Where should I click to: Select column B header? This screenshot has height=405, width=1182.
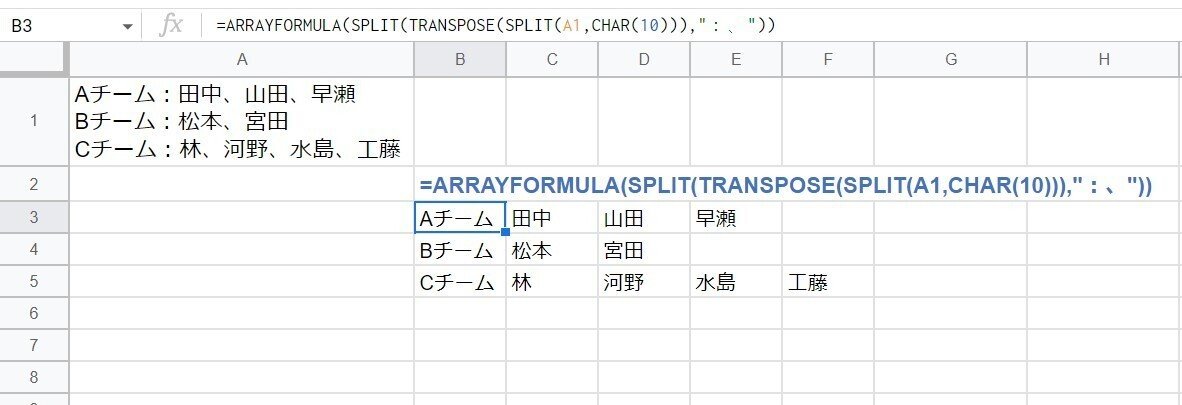pos(460,60)
